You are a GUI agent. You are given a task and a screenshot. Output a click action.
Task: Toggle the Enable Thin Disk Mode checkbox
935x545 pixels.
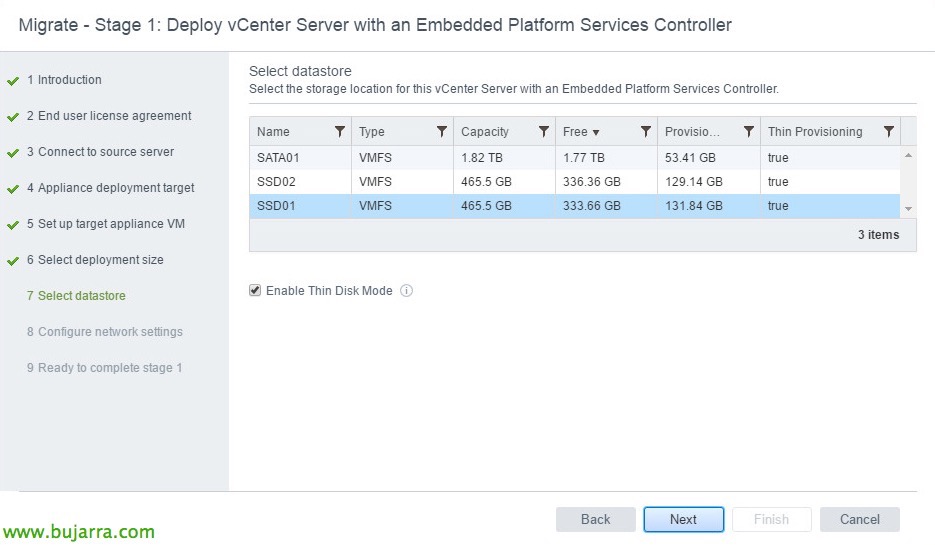255,291
